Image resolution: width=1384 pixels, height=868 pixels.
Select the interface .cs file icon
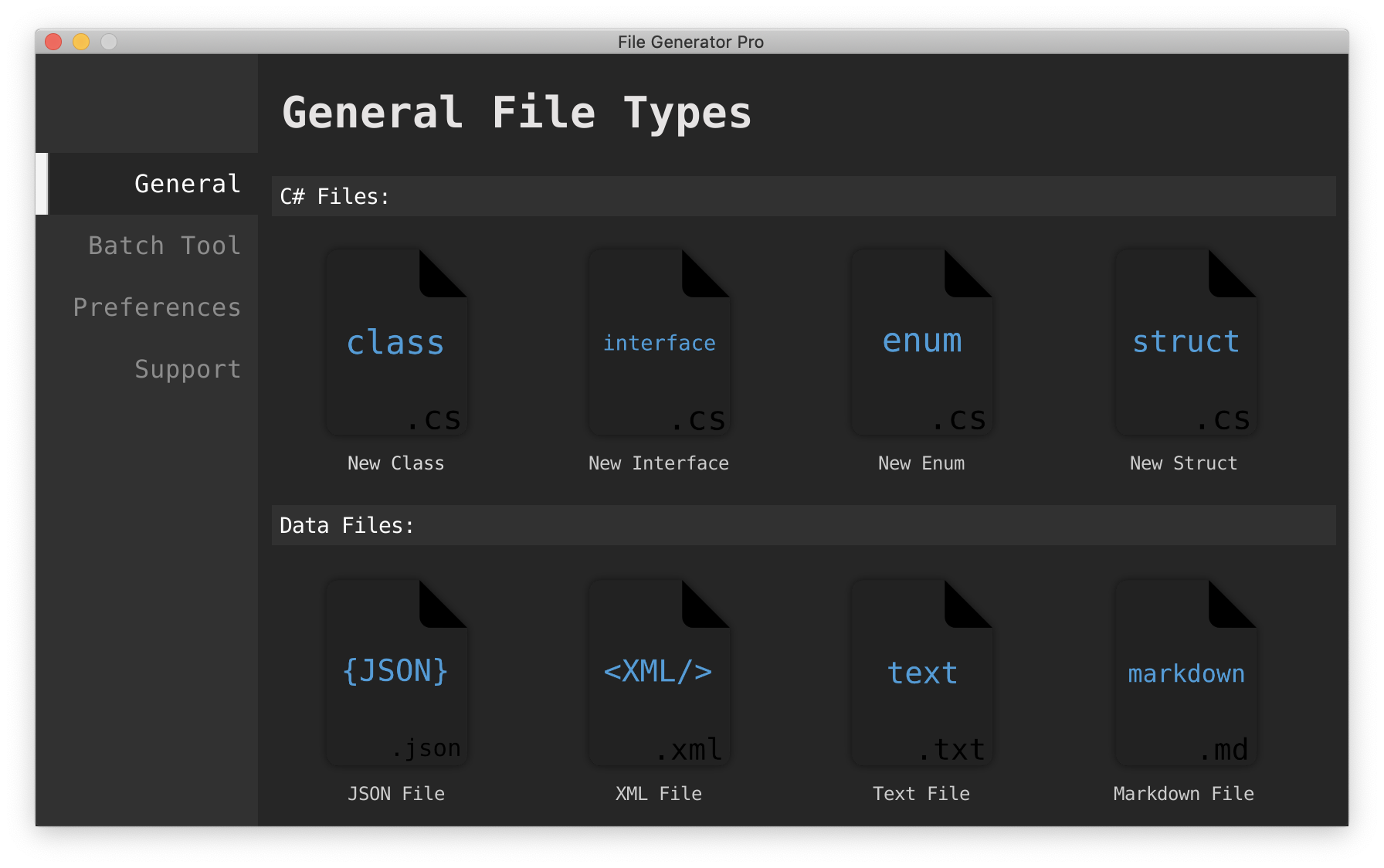(659, 342)
